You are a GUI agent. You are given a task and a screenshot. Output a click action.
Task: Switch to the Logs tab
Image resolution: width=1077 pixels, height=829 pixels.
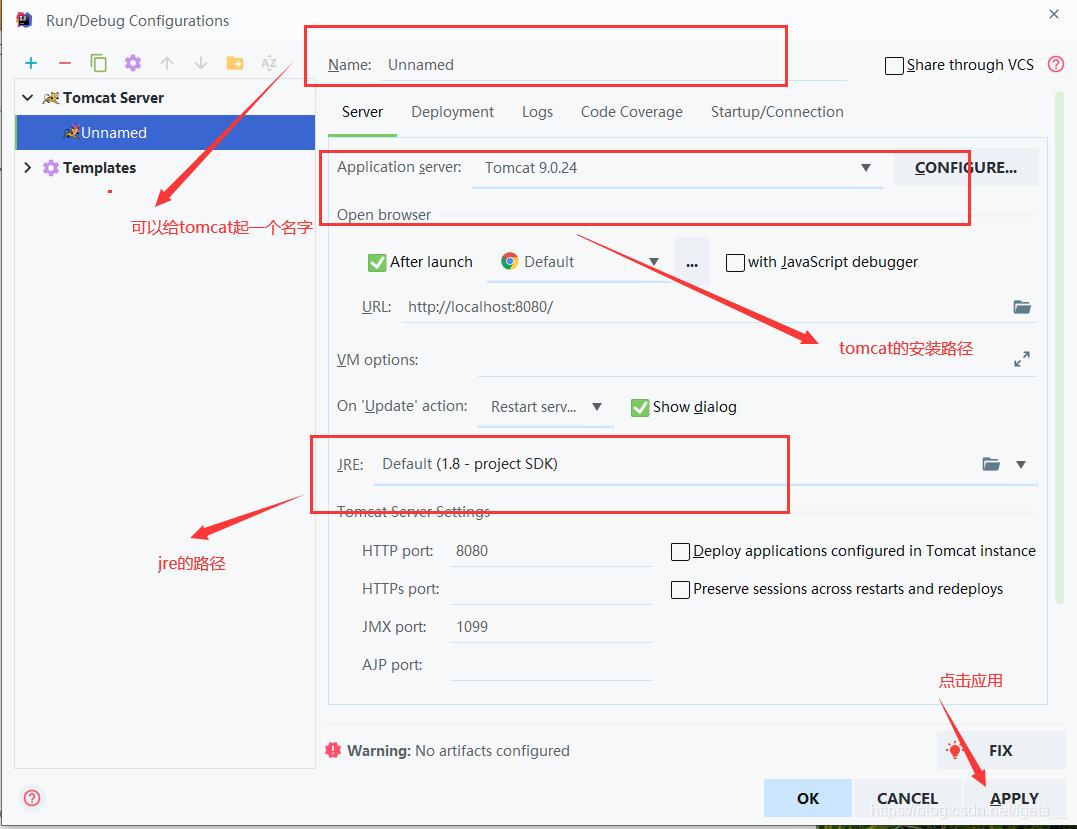tap(537, 112)
